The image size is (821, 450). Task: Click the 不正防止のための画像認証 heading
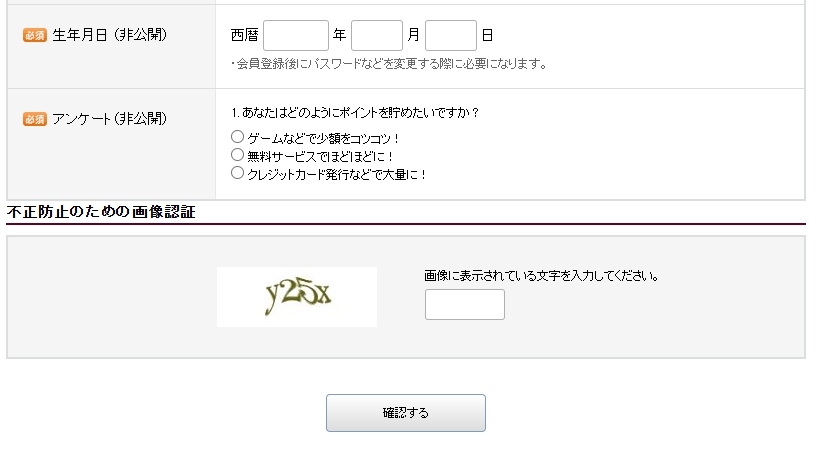click(101, 212)
